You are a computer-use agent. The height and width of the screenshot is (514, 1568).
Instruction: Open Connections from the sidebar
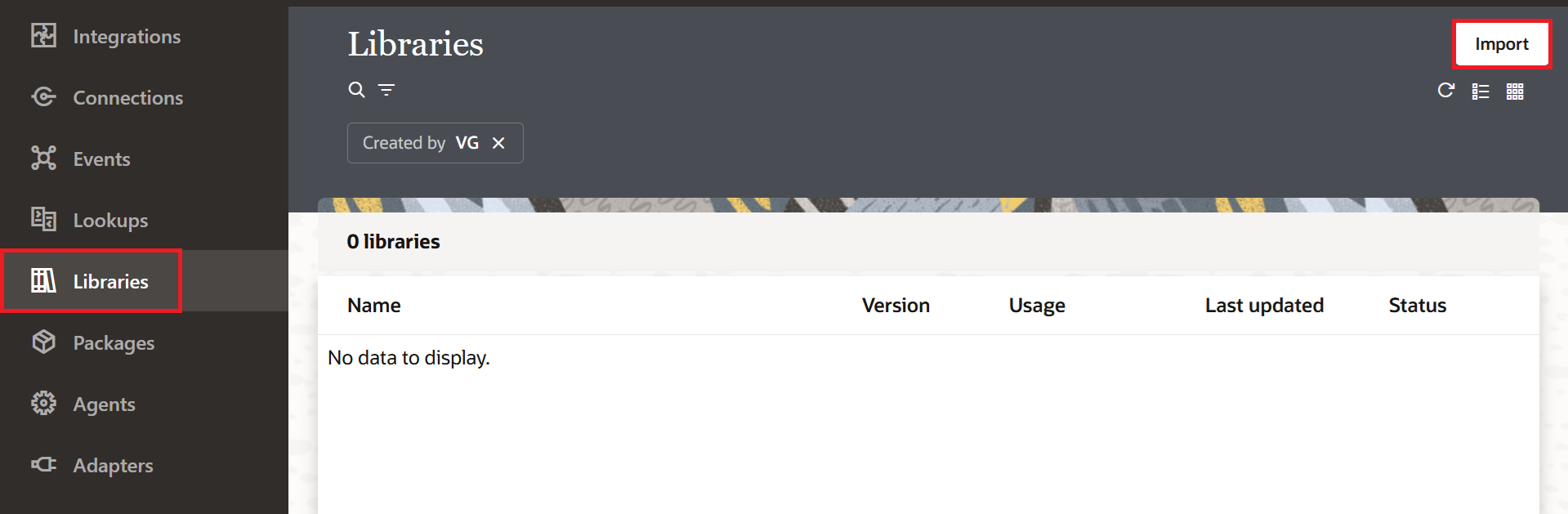tap(127, 97)
